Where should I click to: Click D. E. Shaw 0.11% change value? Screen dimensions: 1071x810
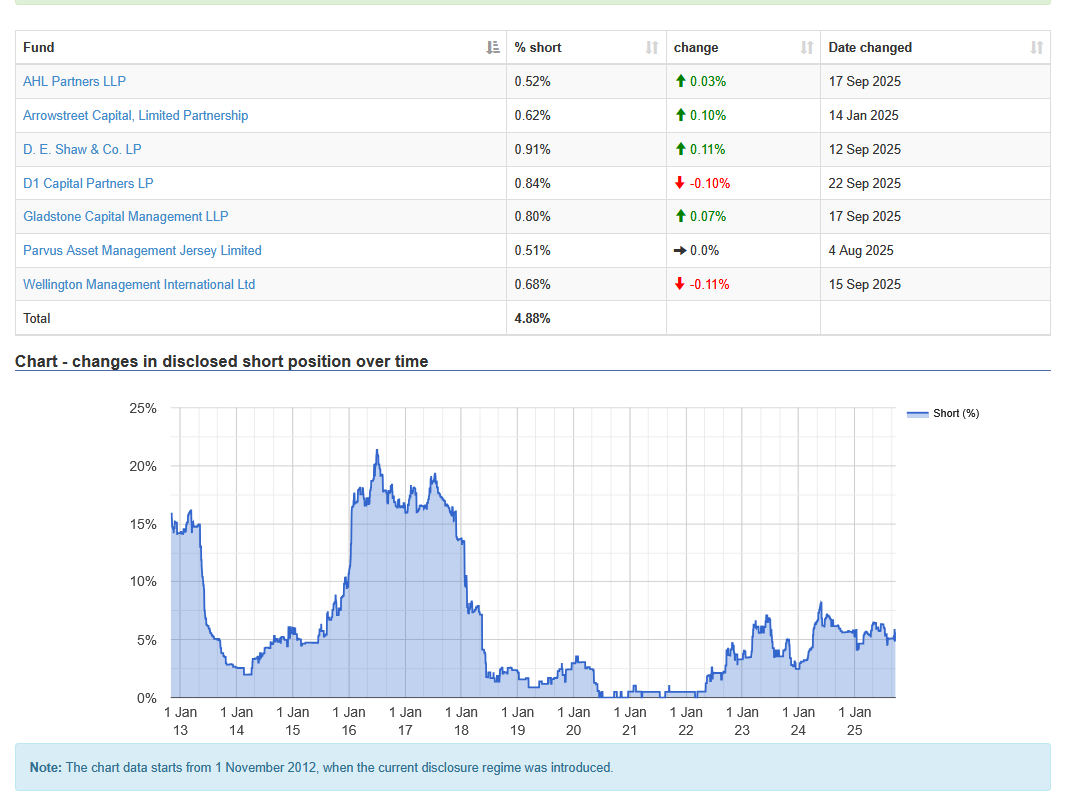708,150
